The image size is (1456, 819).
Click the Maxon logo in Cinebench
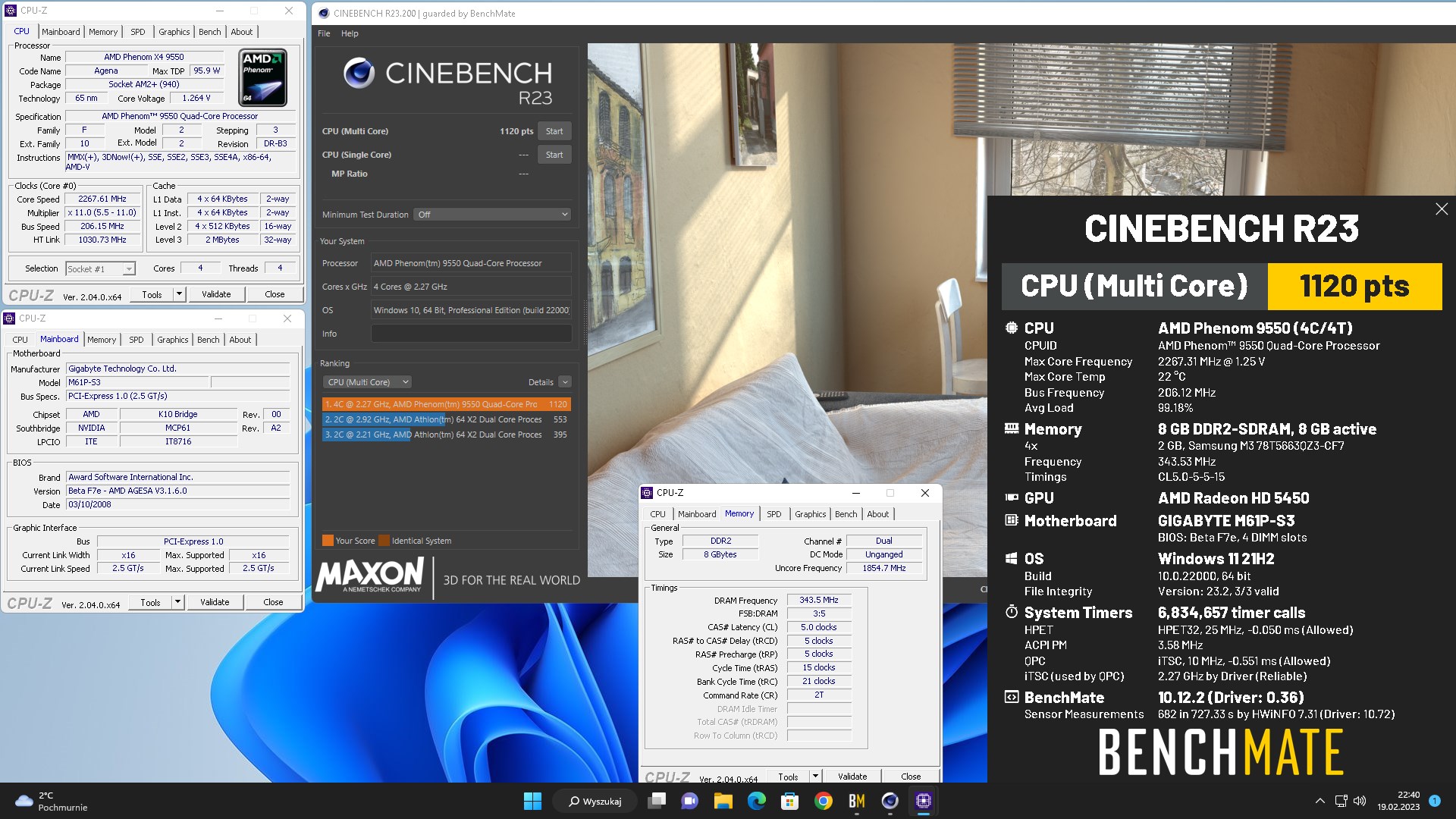(370, 576)
